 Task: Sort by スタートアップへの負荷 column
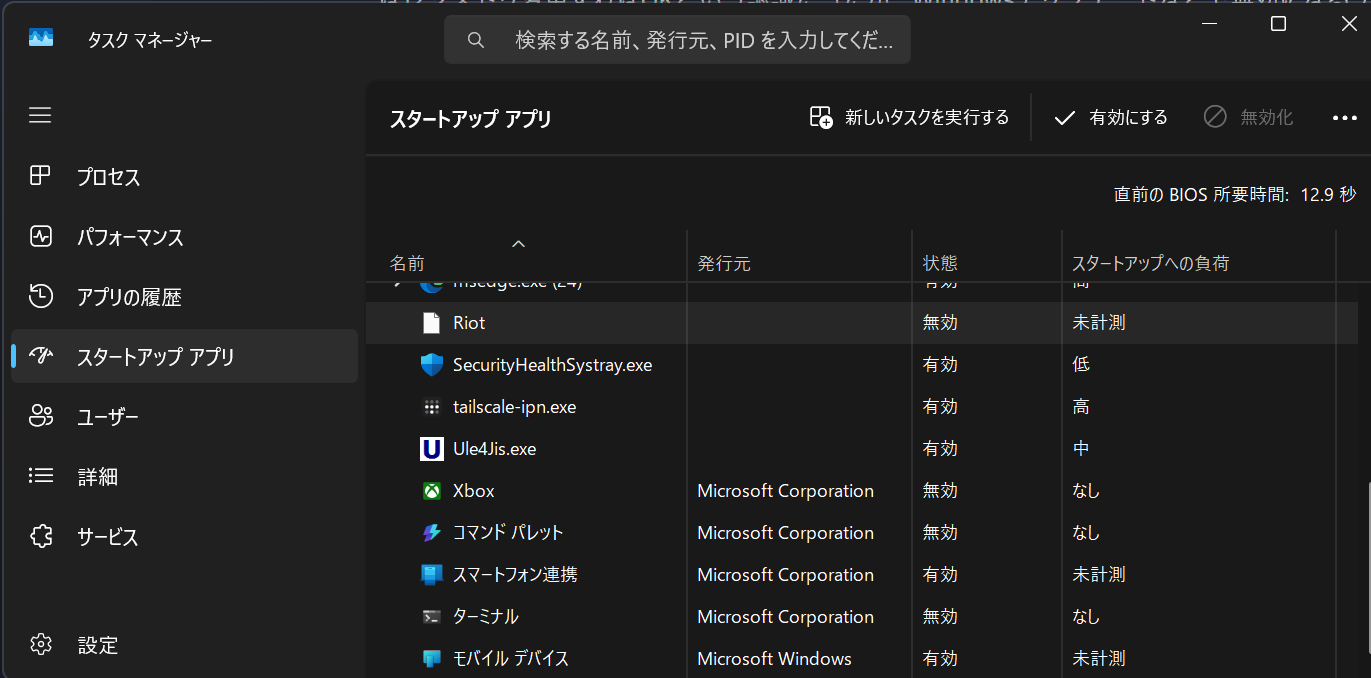pos(1150,264)
